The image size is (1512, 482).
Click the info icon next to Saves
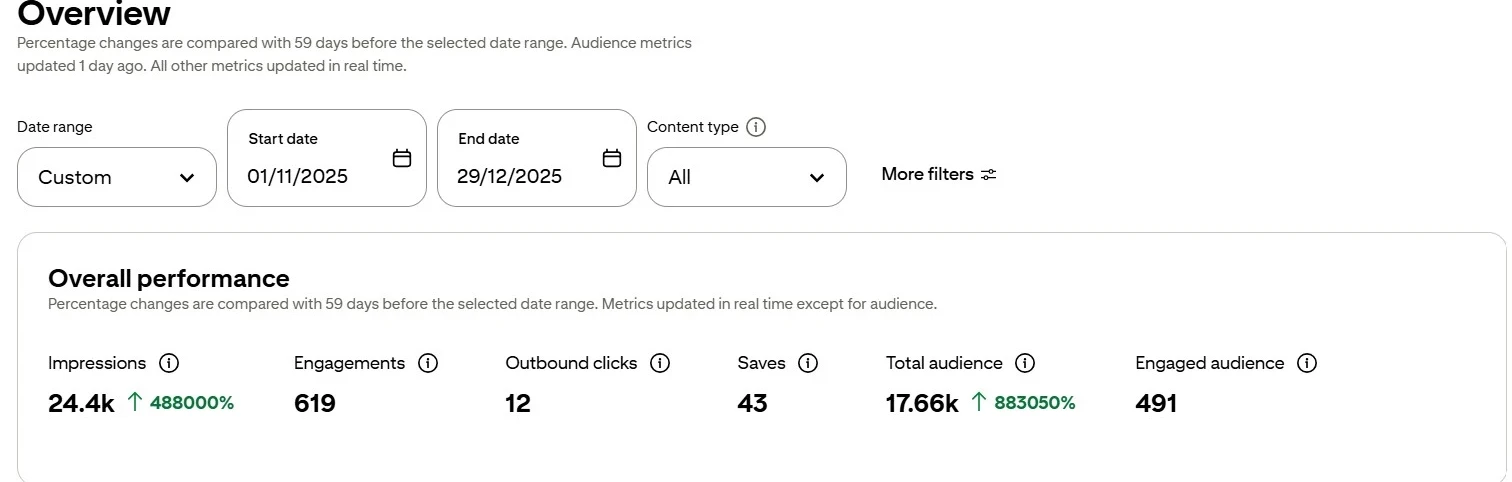pos(808,363)
